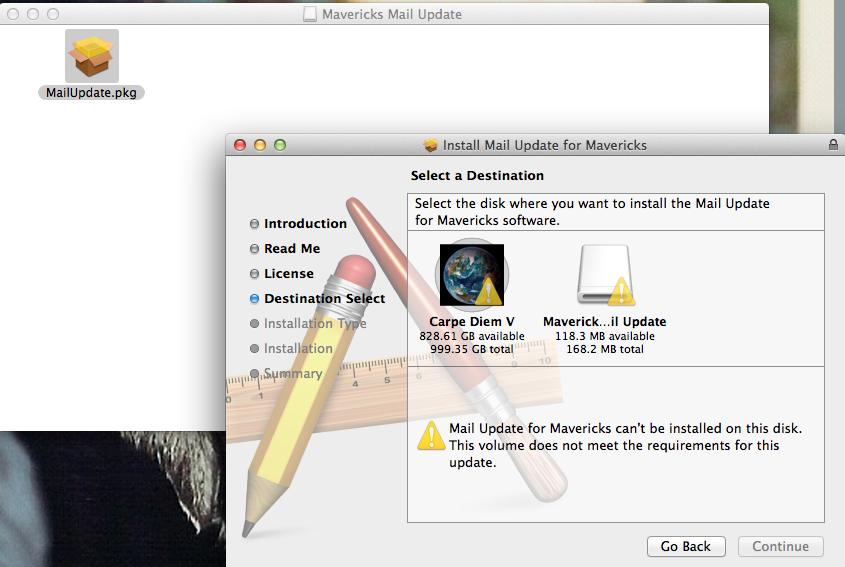
Task: Select the MailUpdate.pkg package icon
Action: click(x=92, y=56)
